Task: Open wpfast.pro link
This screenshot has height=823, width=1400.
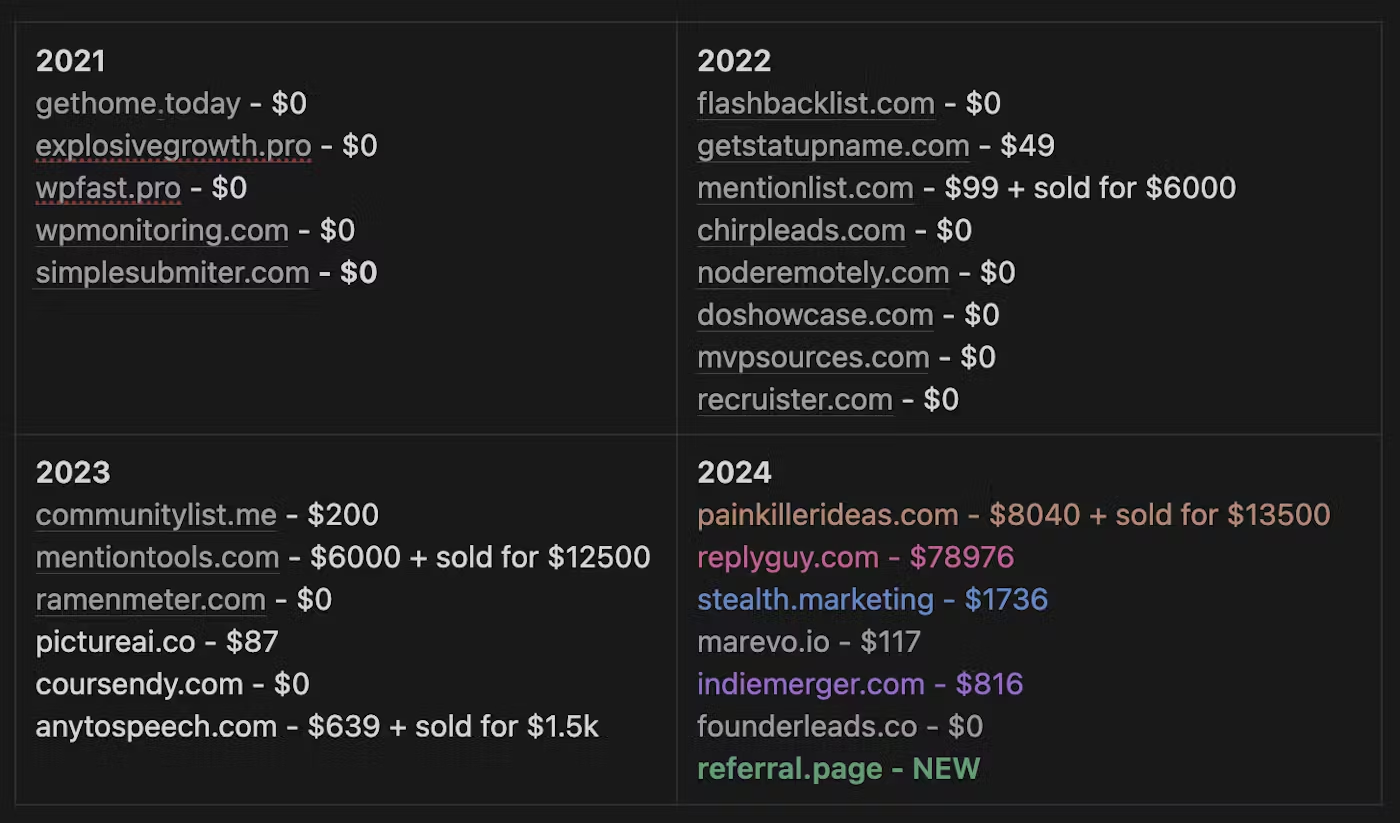Action: pyautogui.click(x=108, y=188)
